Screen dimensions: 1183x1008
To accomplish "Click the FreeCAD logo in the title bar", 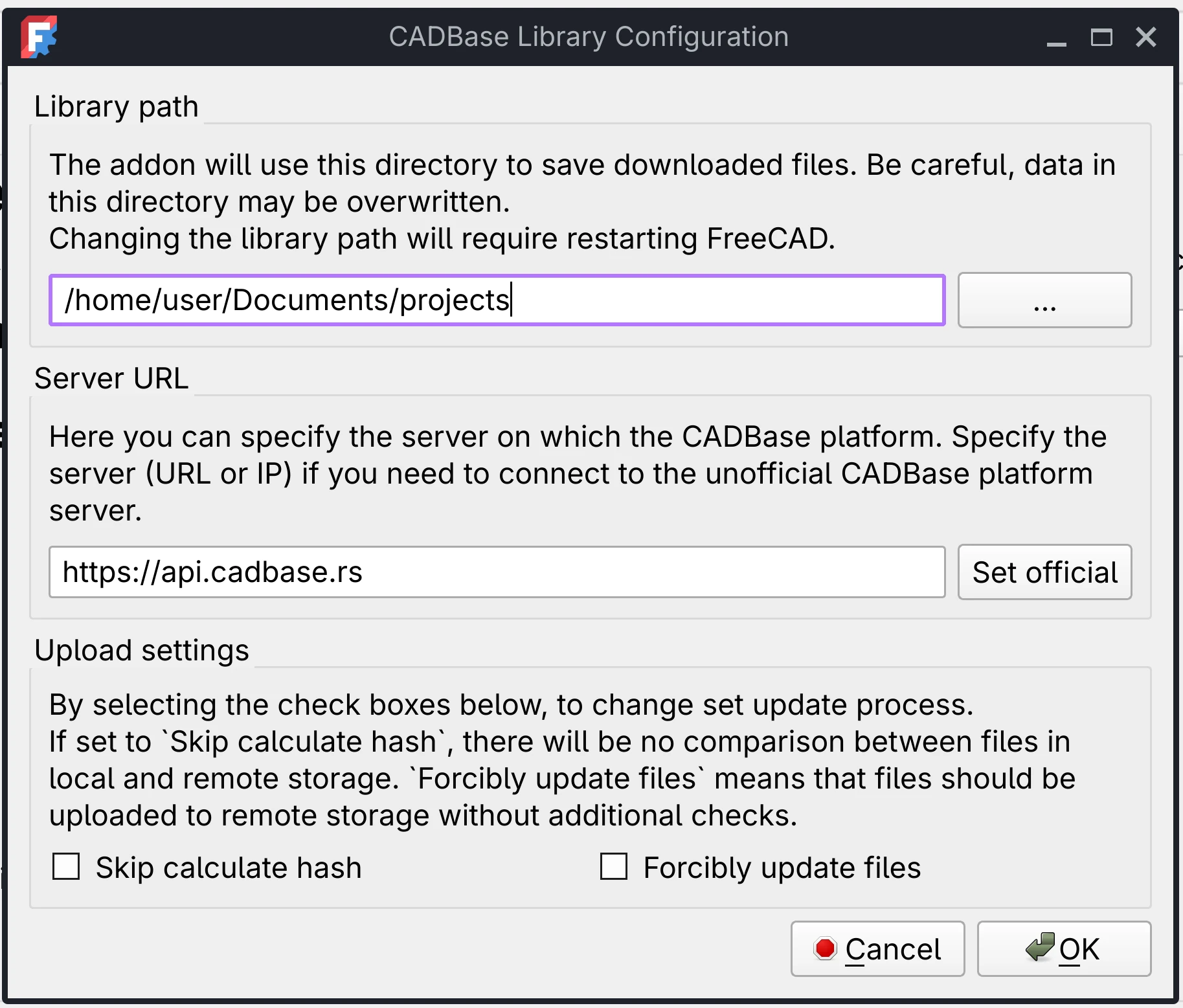I will pyautogui.click(x=39, y=37).
